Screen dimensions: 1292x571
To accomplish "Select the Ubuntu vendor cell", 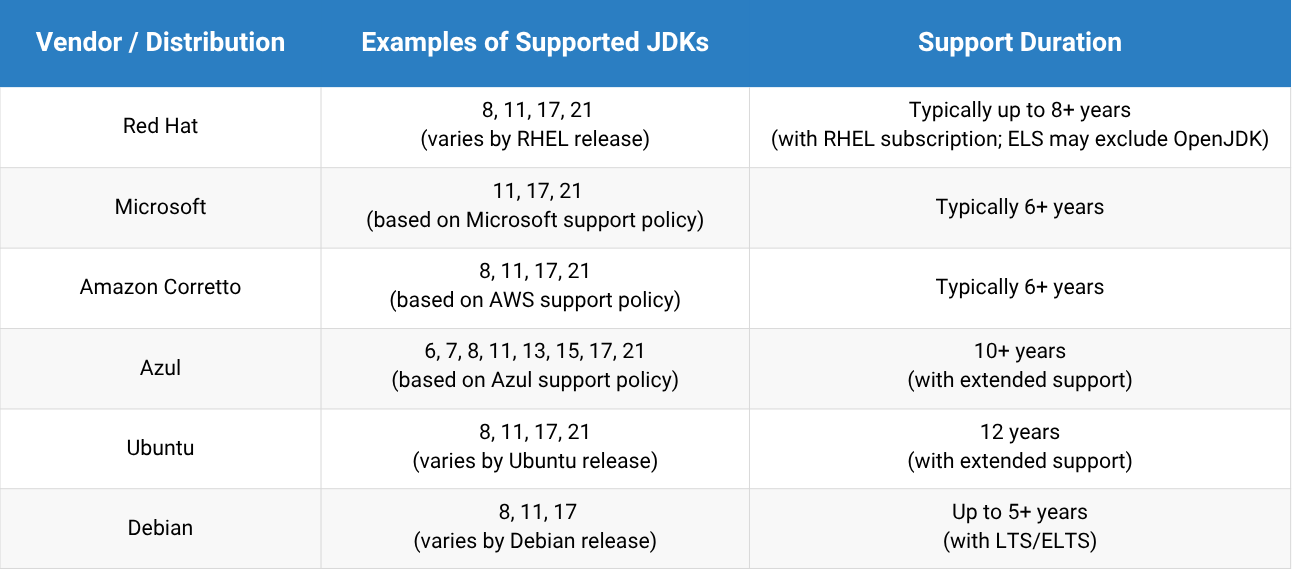I will click(160, 447).
